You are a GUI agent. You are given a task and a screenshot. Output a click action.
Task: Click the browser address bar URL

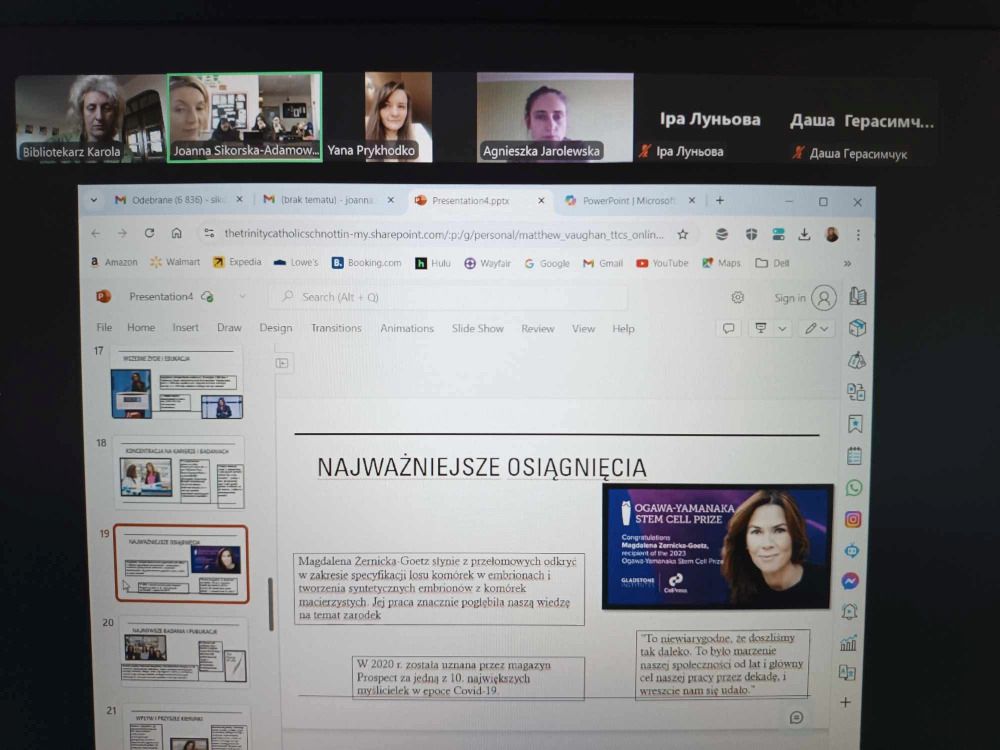[x=443, y=235]
